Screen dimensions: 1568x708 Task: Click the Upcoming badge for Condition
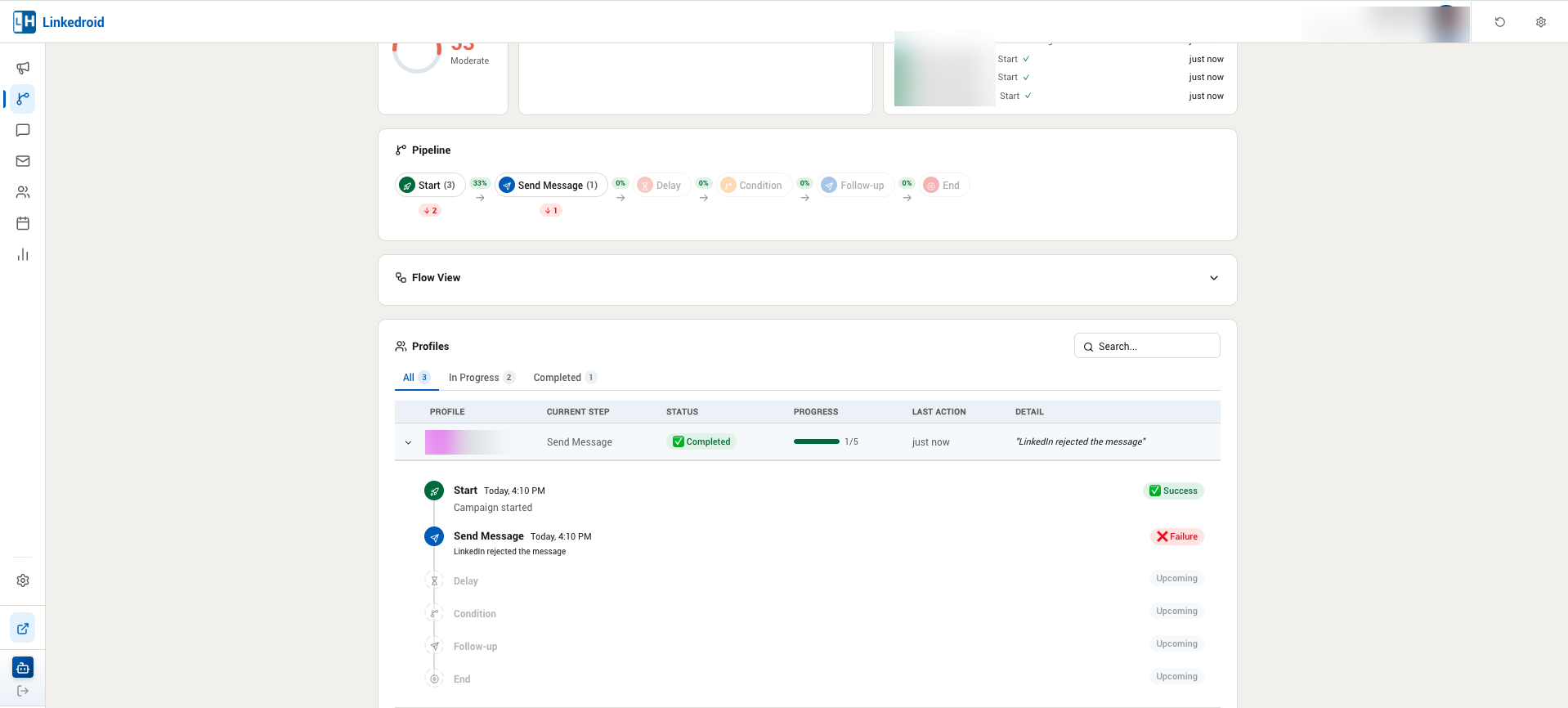pos(1176,611)
